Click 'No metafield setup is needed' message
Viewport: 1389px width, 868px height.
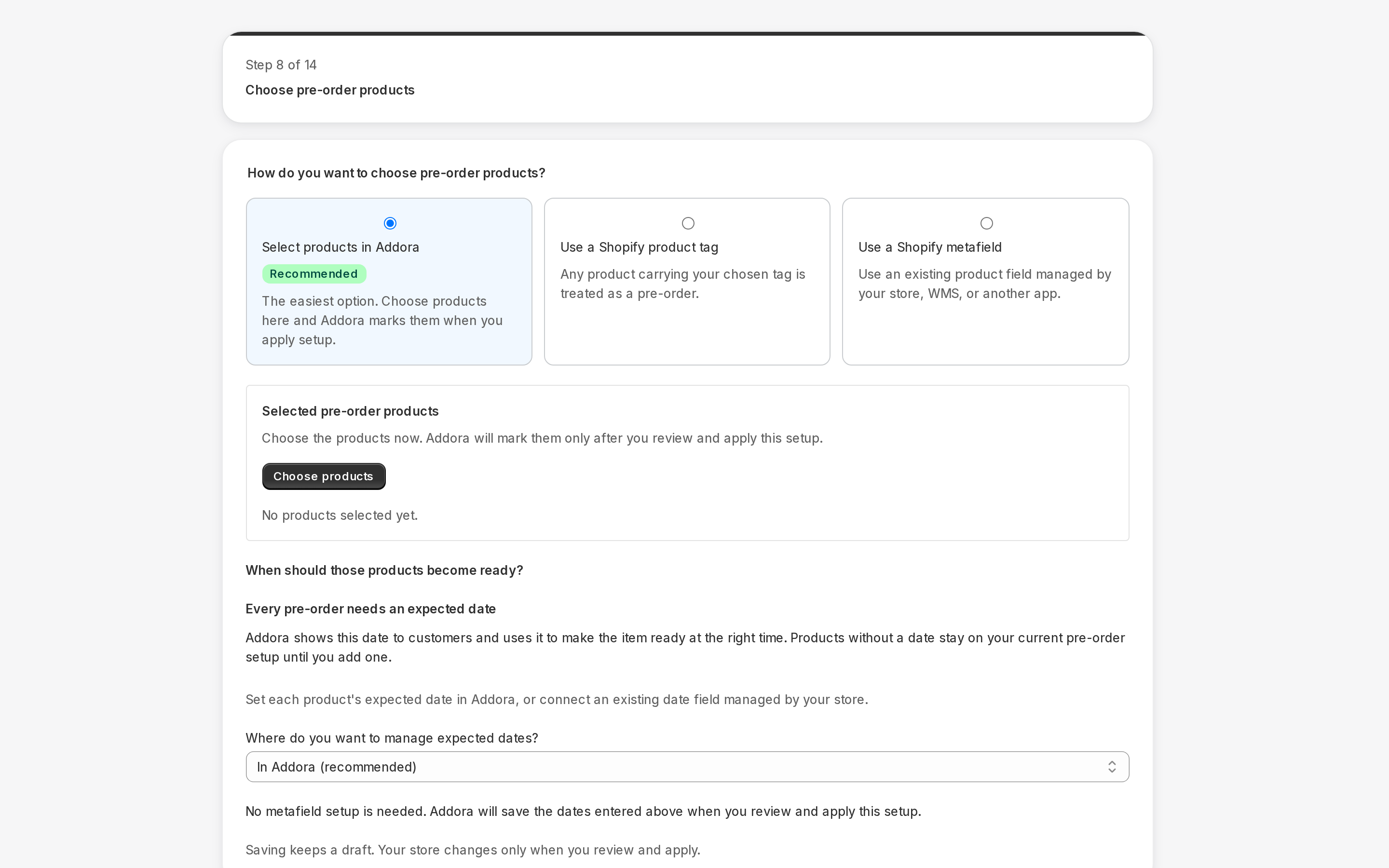tap(583, 811)
